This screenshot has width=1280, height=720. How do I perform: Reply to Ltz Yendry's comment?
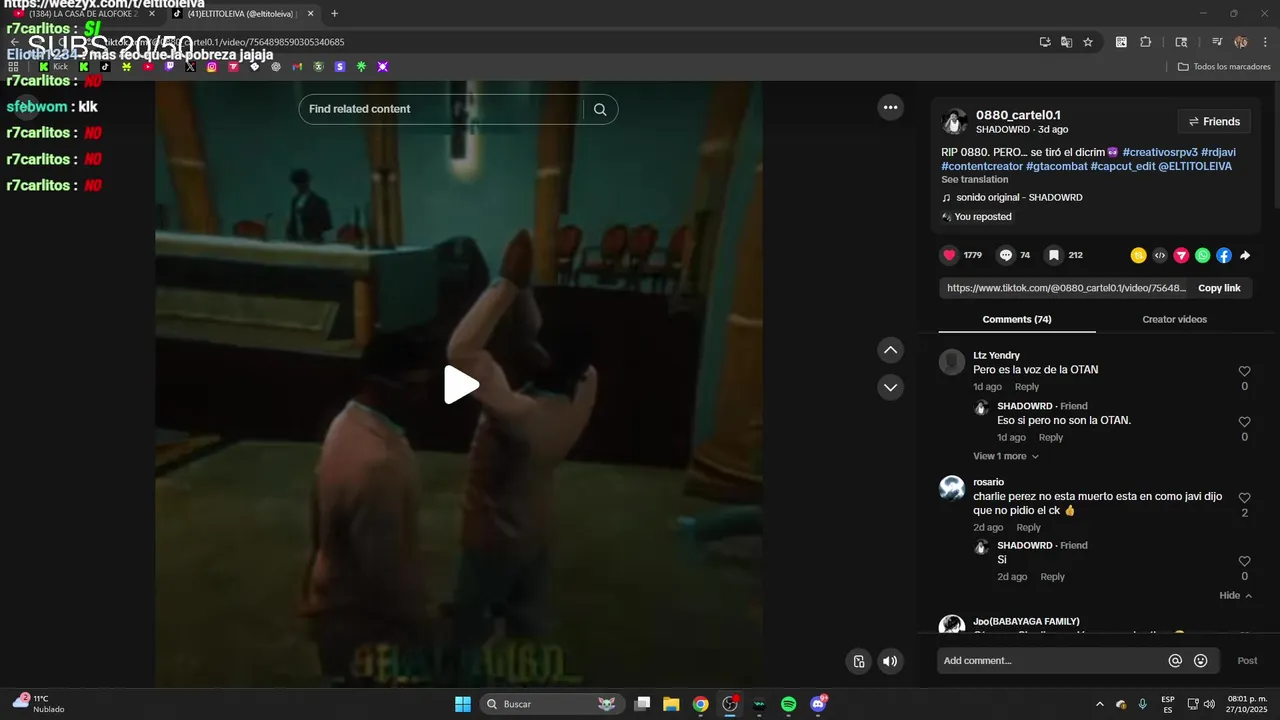pos(1027,387)
